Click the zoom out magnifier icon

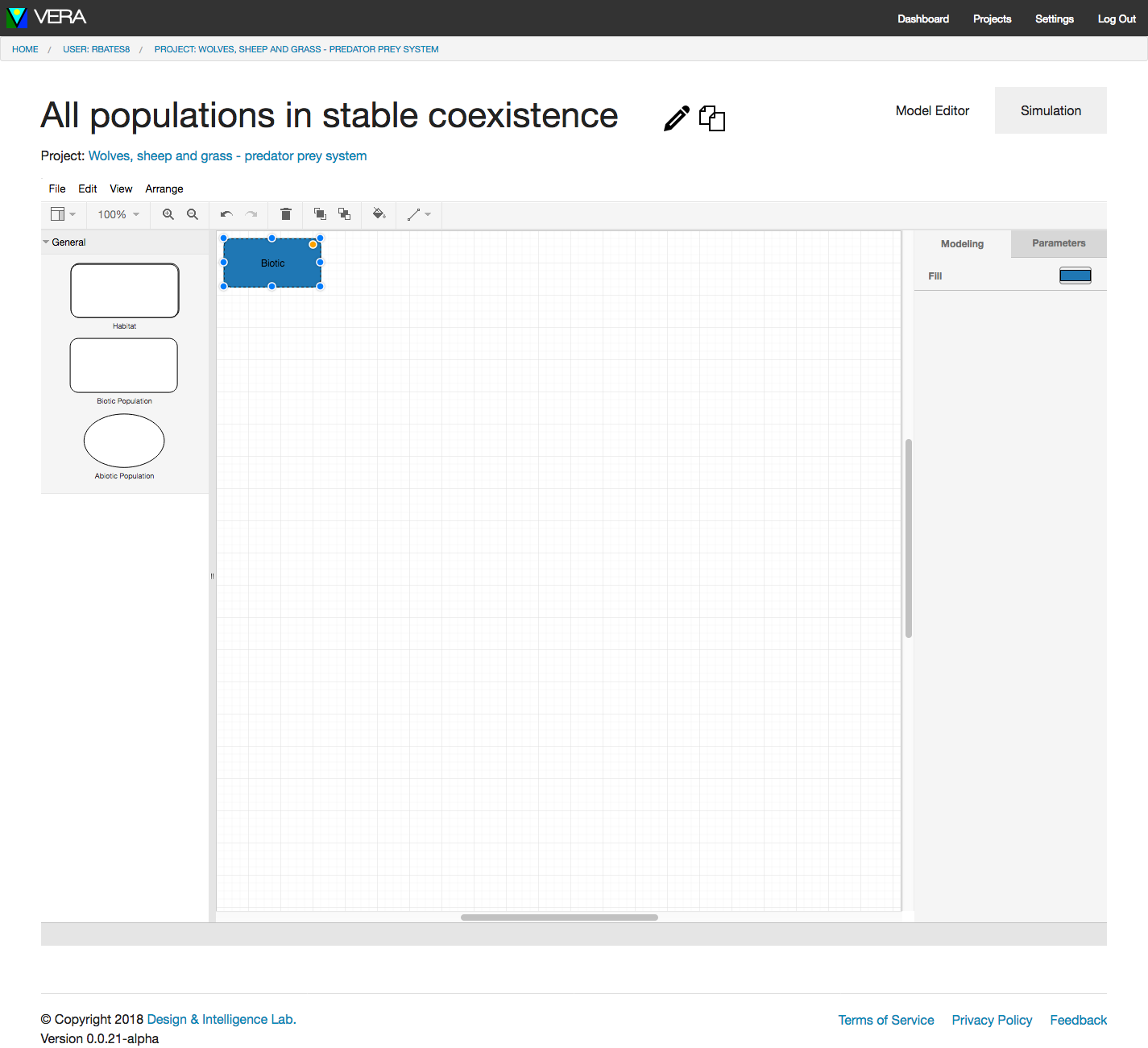point(193,214)
